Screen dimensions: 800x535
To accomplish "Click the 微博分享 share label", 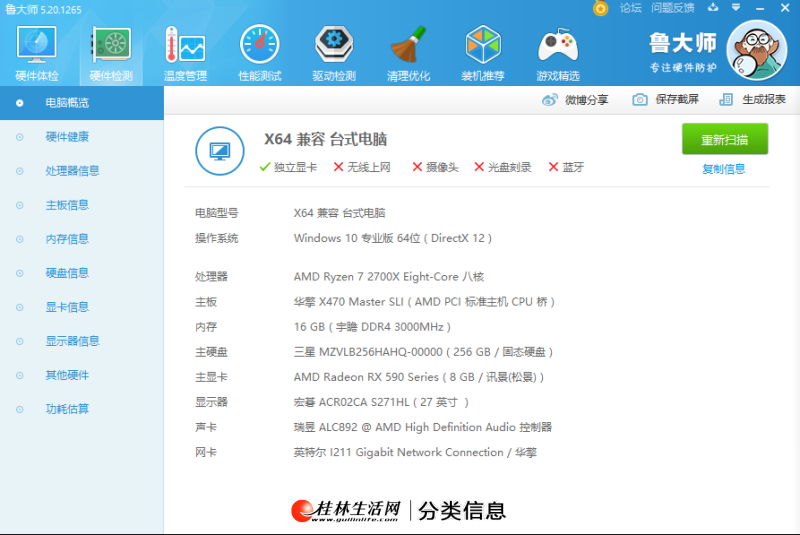I will [586, 99].
